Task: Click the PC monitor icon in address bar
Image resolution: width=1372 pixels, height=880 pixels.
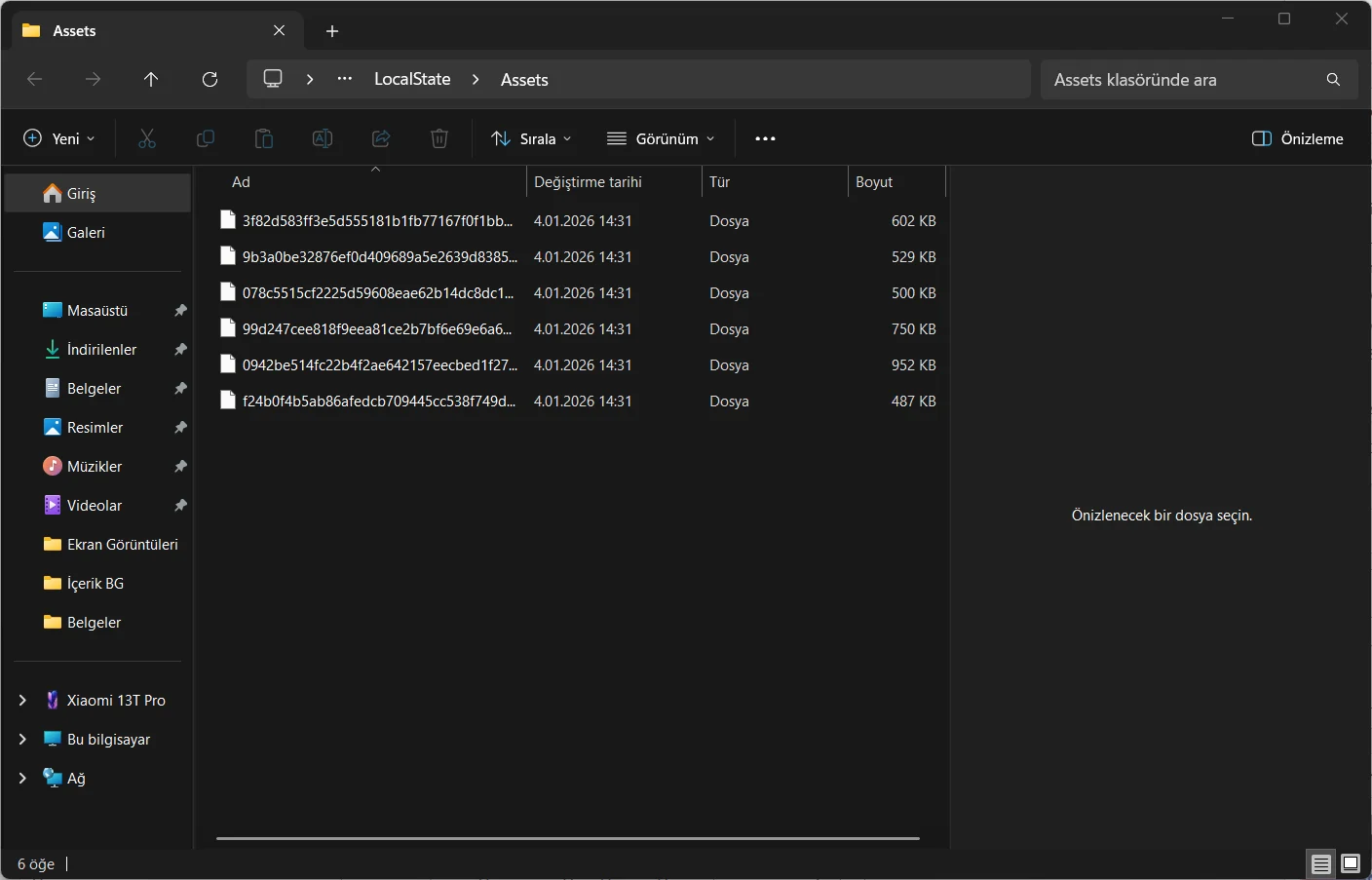Action: (x=273, y=79)
